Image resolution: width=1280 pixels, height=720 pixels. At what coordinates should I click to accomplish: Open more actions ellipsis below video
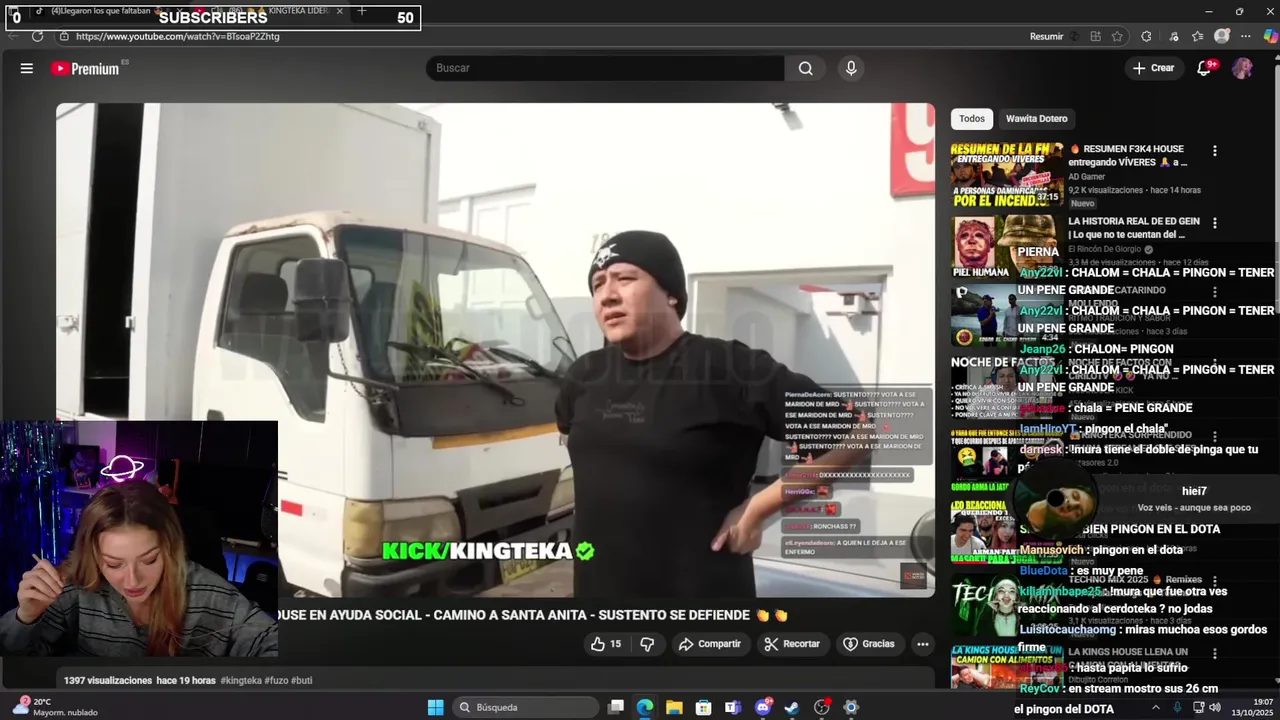[x=922, y=644]
